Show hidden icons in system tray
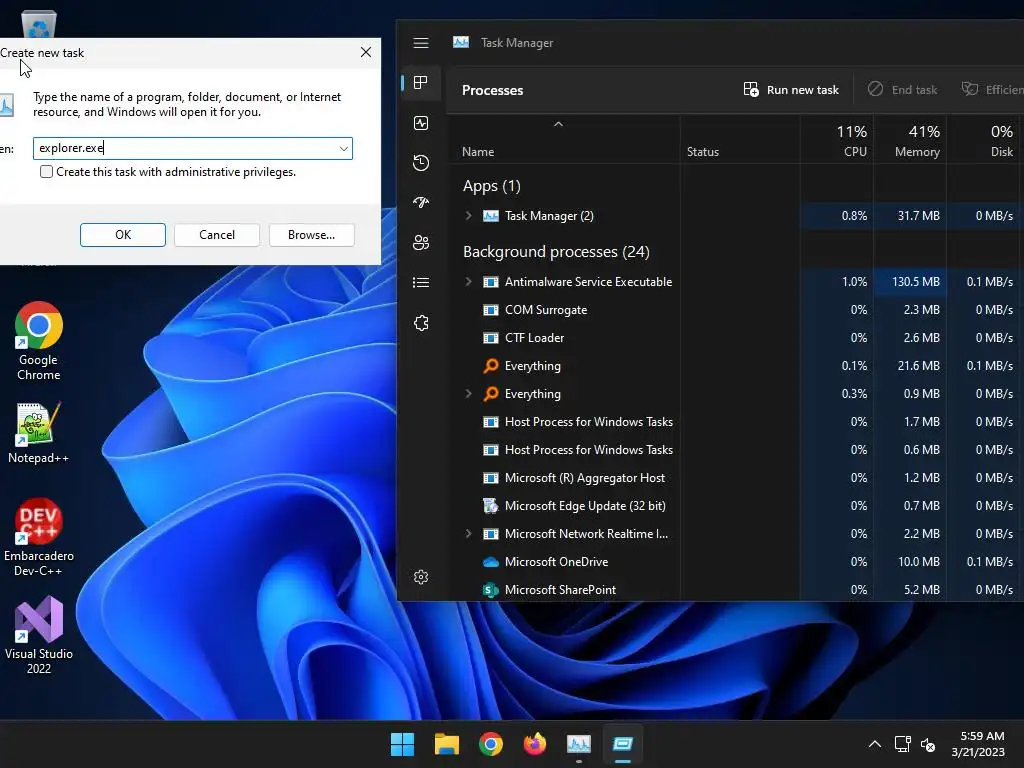The image size is (1024, 768). (x=875, y=744)
